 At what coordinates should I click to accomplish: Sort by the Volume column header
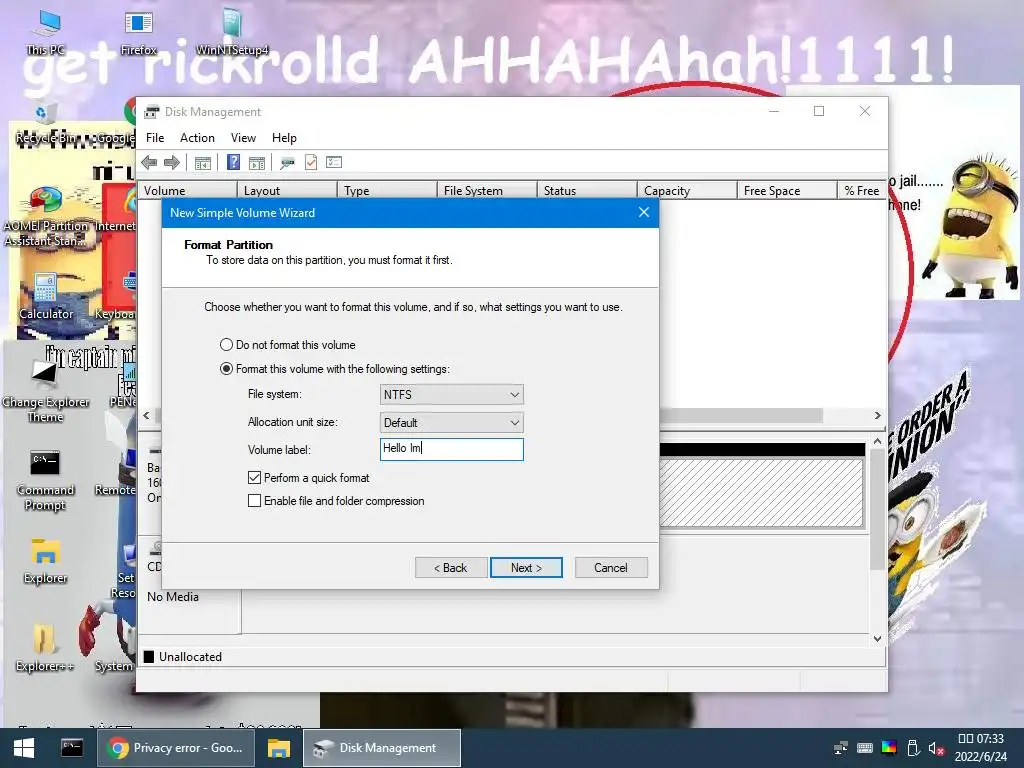187,191
